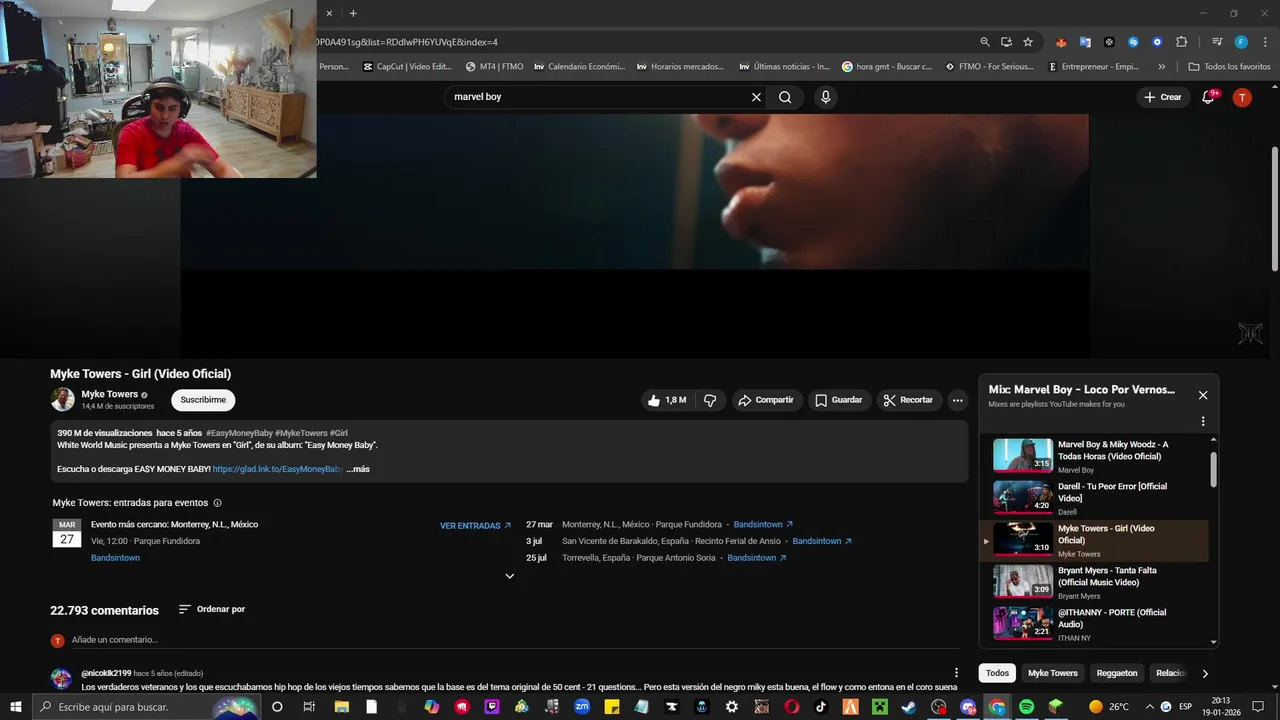Open the Chrome three-dot main menu

pos(1265,42)
